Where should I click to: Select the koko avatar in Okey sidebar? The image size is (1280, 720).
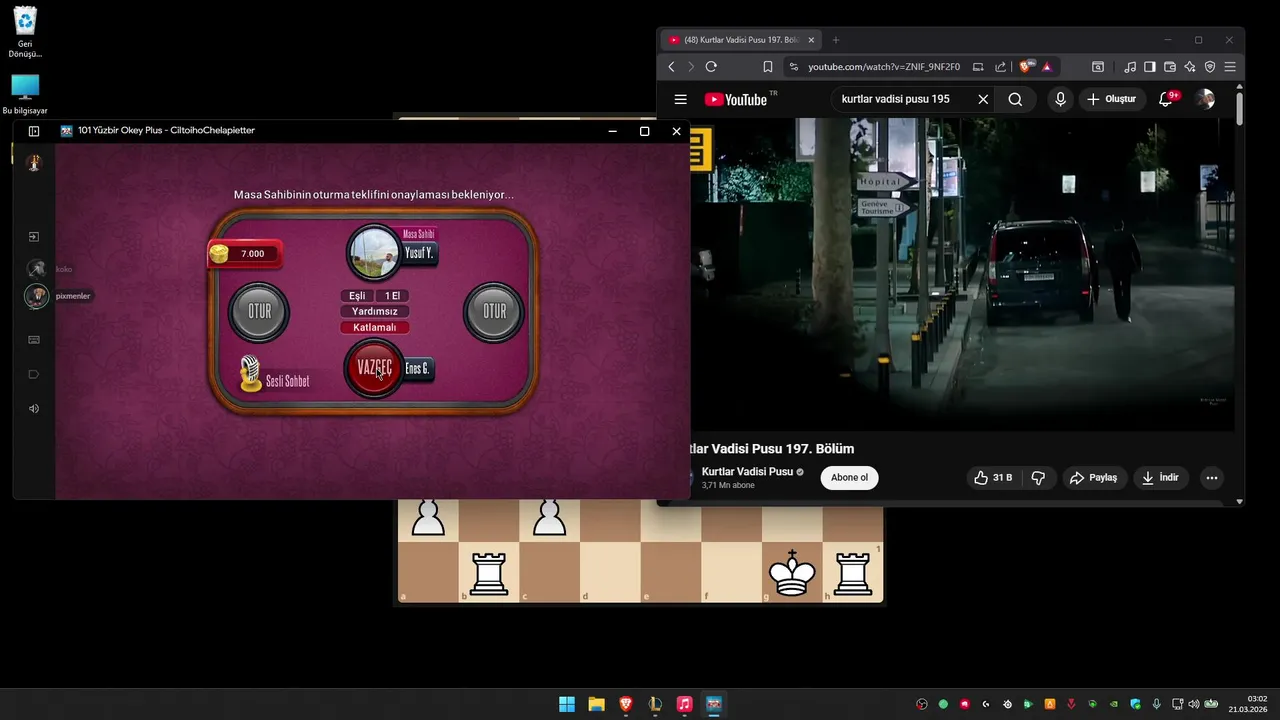36,269
